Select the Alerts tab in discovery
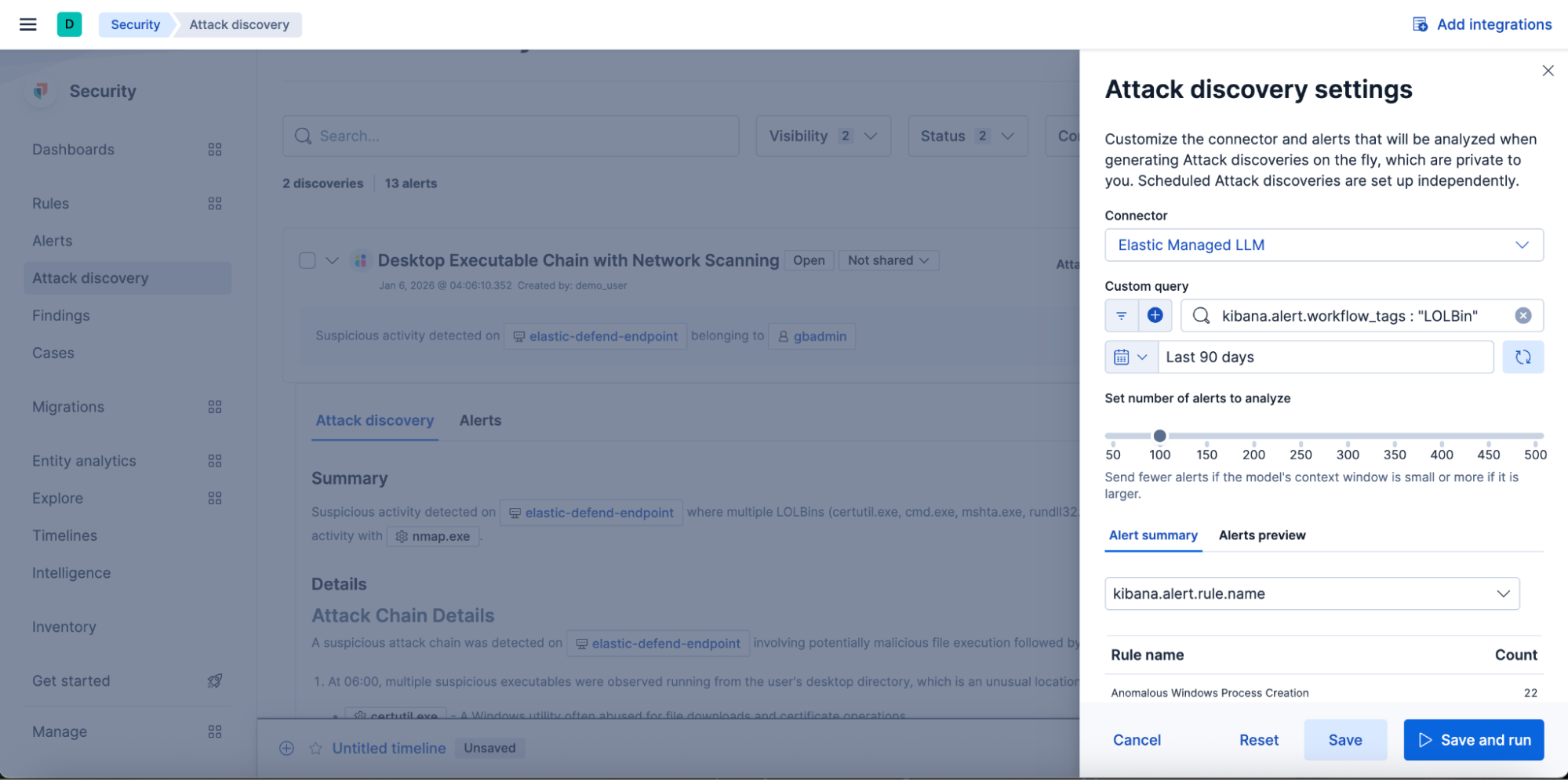Viewport: 1568px width, 780px height. (480, 420)
